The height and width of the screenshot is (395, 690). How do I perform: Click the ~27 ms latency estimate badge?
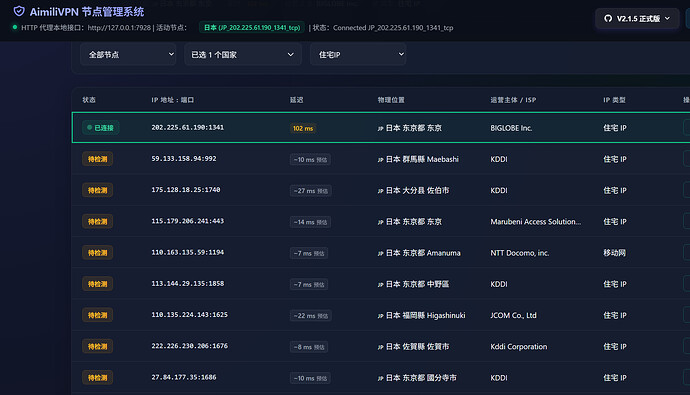click(x=310, y=191)
